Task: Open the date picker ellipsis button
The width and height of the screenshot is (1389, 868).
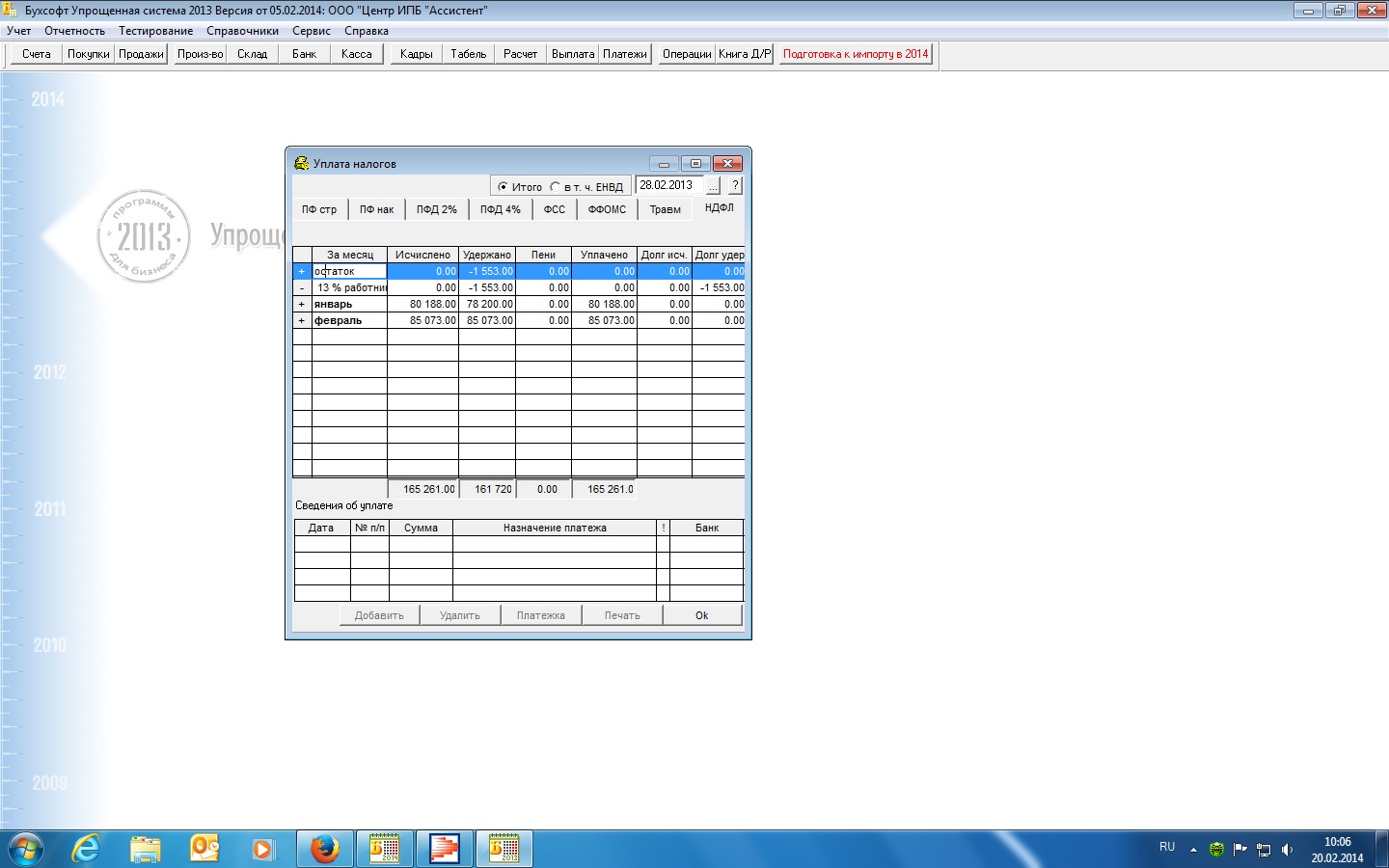Action: 714,185
